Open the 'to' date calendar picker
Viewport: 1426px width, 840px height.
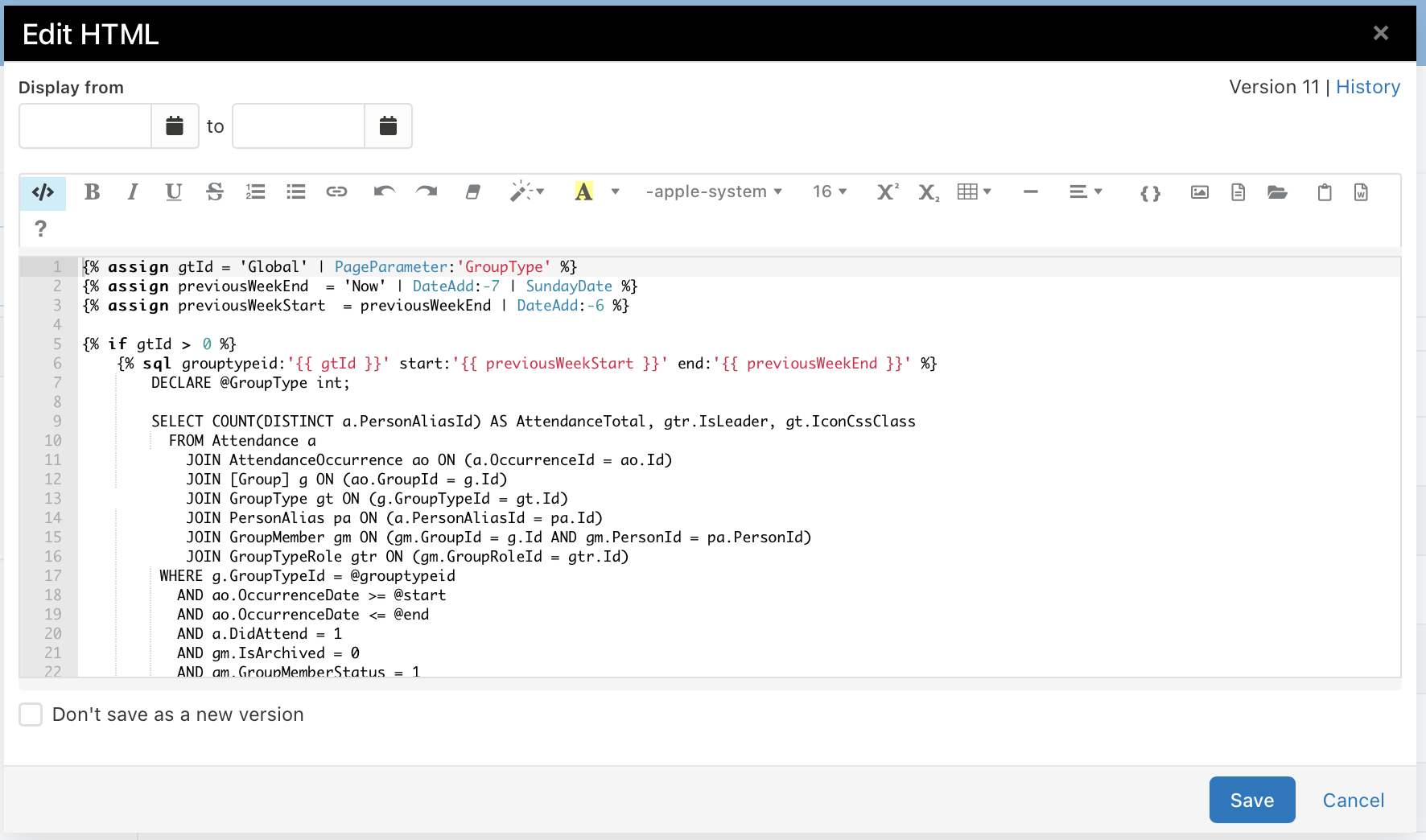point(388,126)
